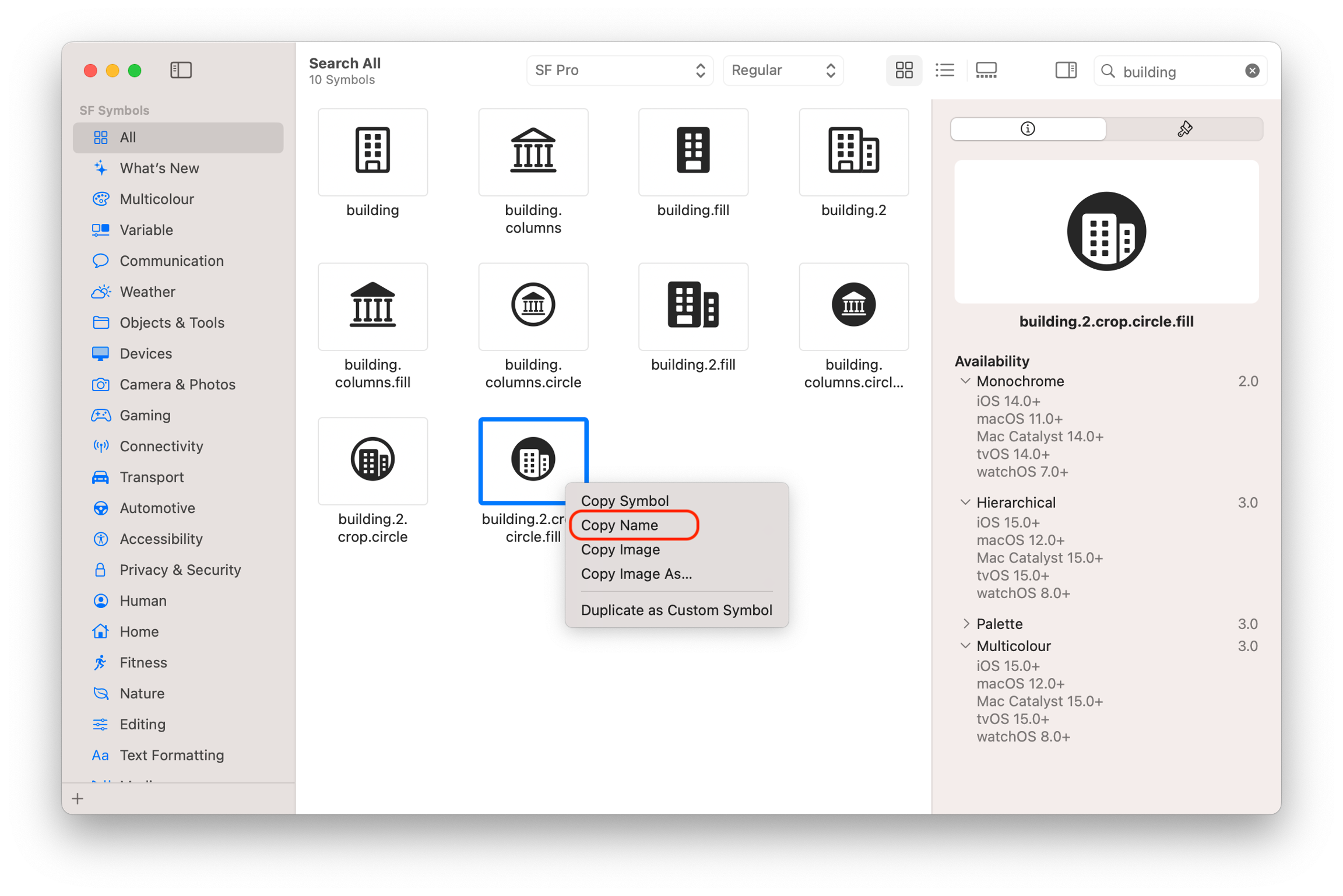This screenshot has width=1343, height=896.
Task: Select the building.2.fill symbol
Action: coord(693,307)
